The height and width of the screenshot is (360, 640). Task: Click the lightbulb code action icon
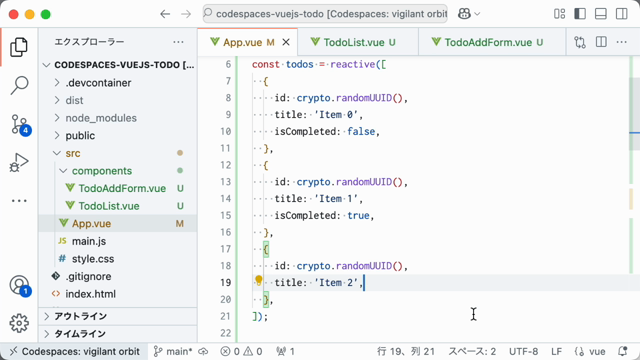[x=258, y=280]
